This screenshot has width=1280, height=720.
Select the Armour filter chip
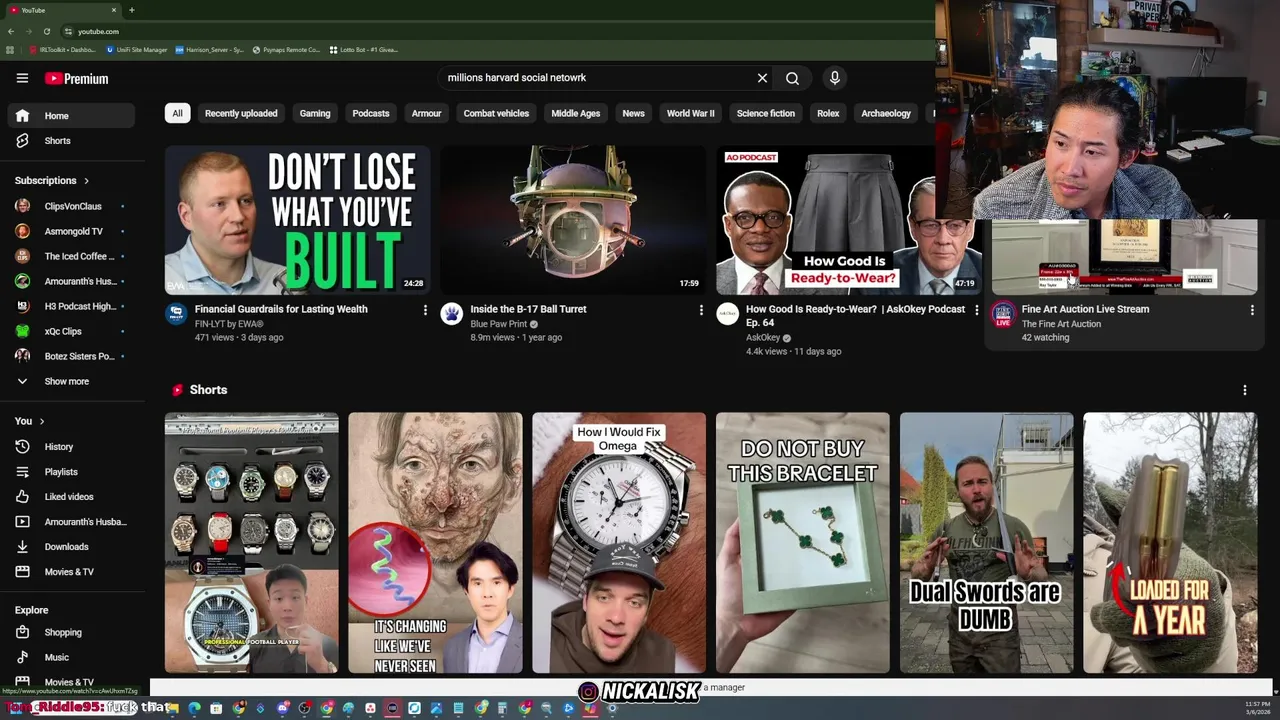point(426,113)
